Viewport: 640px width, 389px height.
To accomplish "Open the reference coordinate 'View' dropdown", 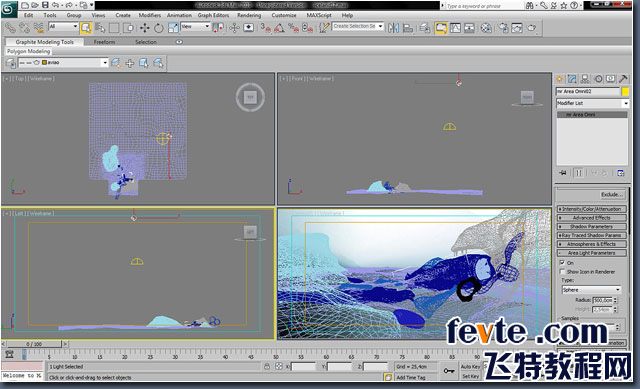I will (x=196, y=27).
